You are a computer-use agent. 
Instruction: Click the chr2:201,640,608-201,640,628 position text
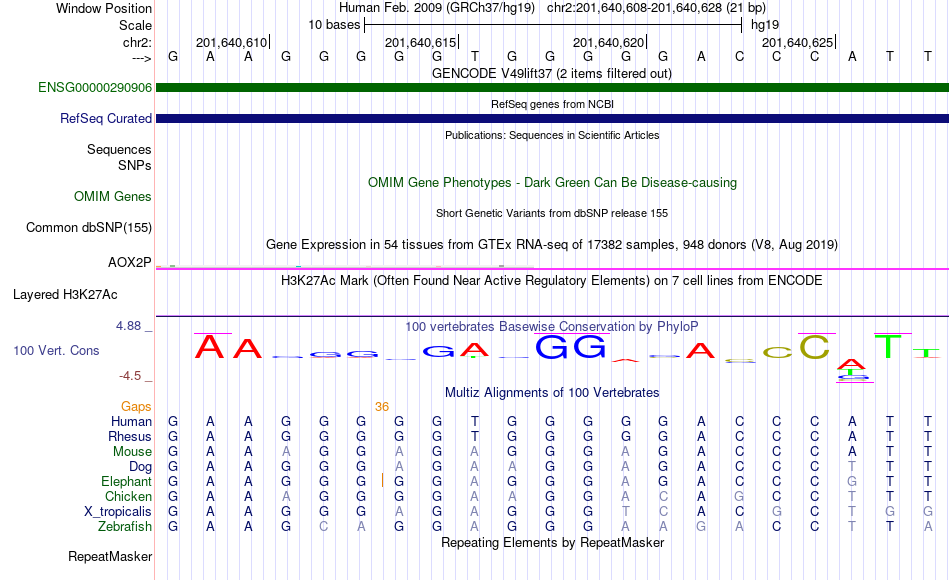point(656,8)
